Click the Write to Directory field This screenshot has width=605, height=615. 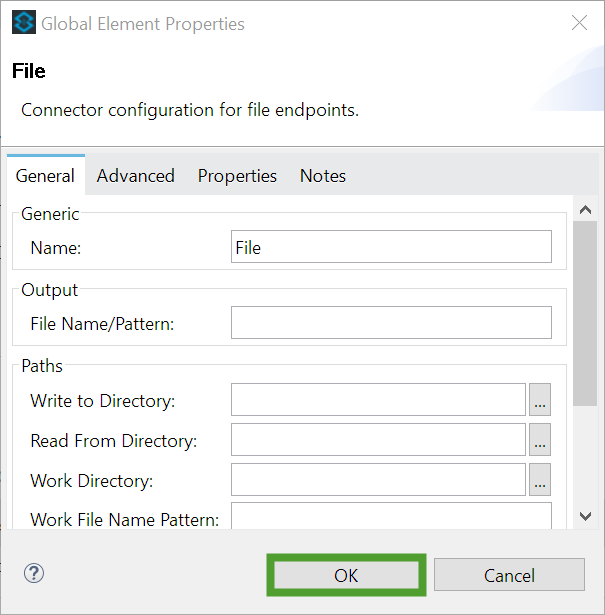tap(378, 400)
